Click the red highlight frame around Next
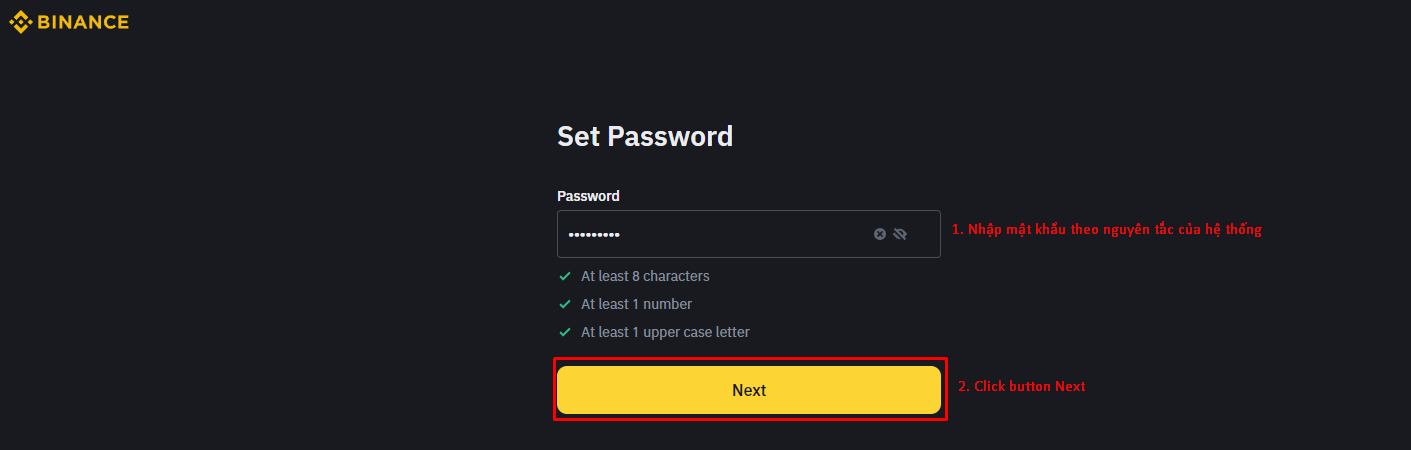The height and width of the screenshot is (450, 1411). (750, 360)
